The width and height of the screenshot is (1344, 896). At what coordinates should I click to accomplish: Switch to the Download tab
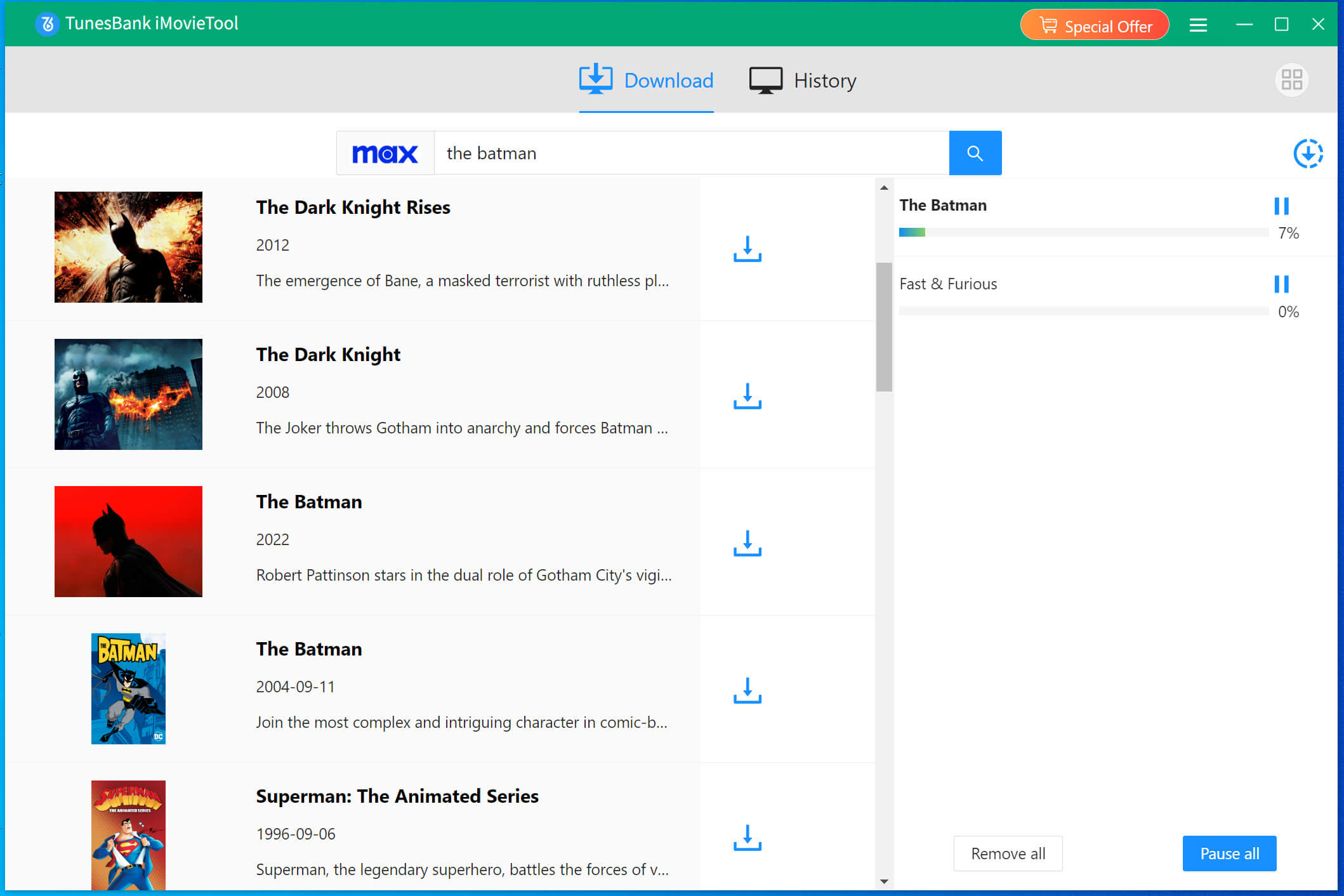pos(646,81)
